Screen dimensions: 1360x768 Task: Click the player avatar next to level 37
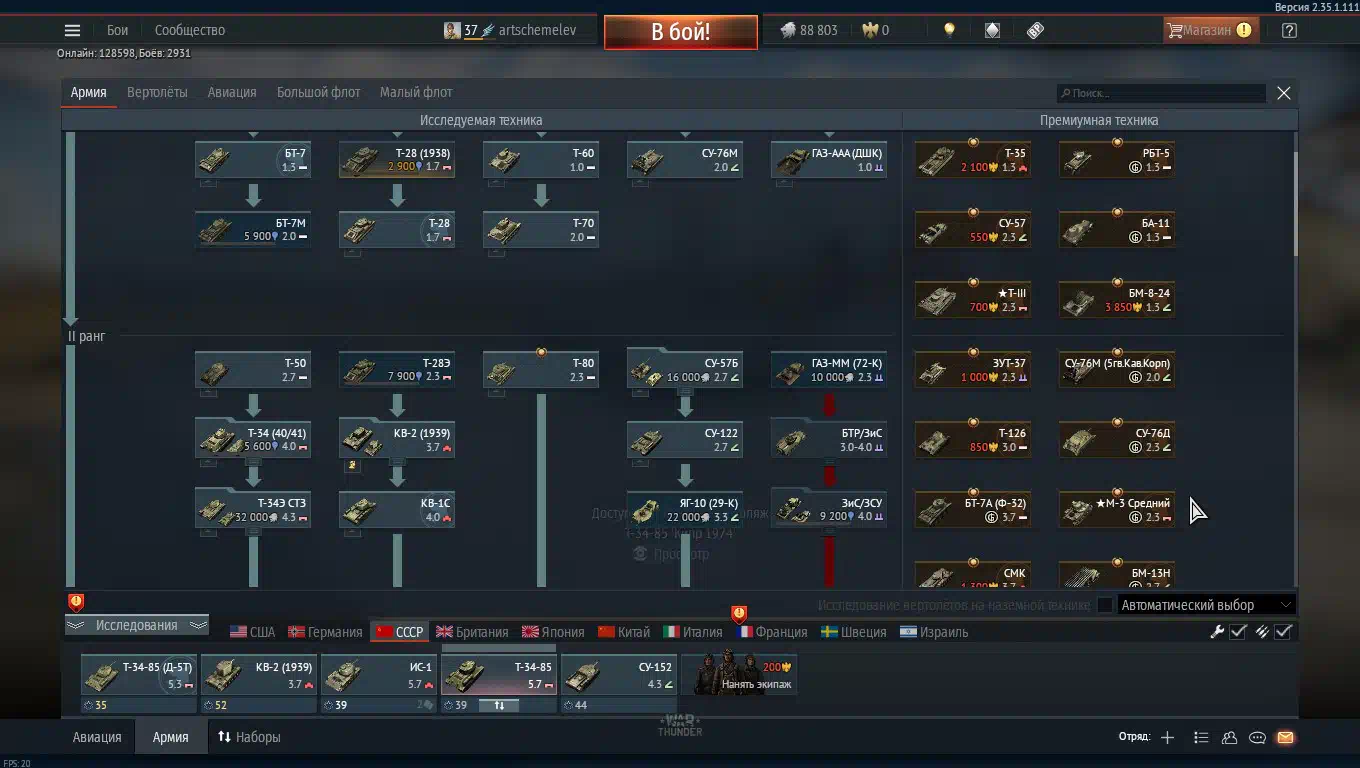pyautogui.click(x=452, y=30)
